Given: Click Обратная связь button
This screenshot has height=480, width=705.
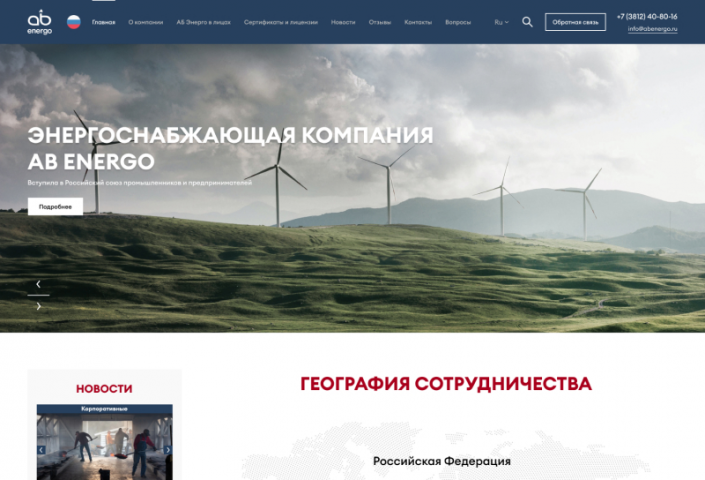Looking at the screenshot, I should pos(575,22).
